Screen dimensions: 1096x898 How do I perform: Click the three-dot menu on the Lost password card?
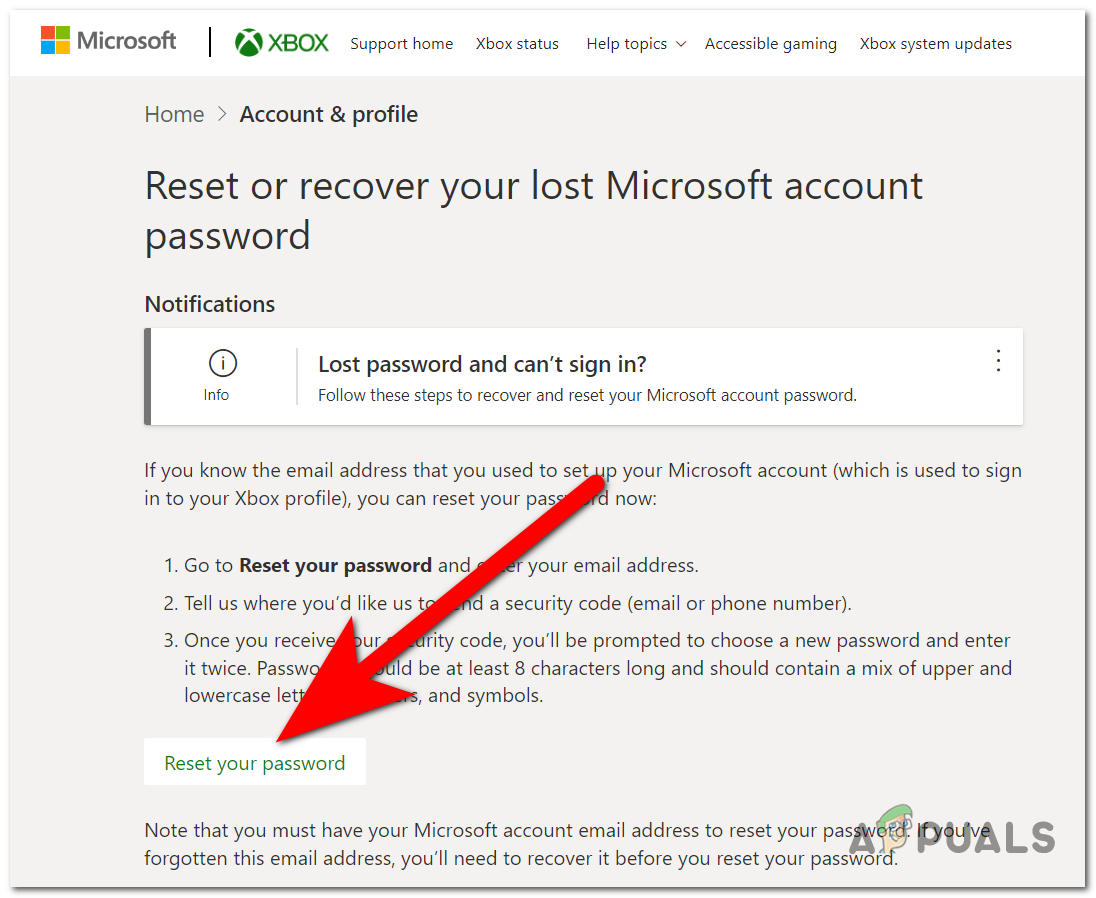coord(998,362)
